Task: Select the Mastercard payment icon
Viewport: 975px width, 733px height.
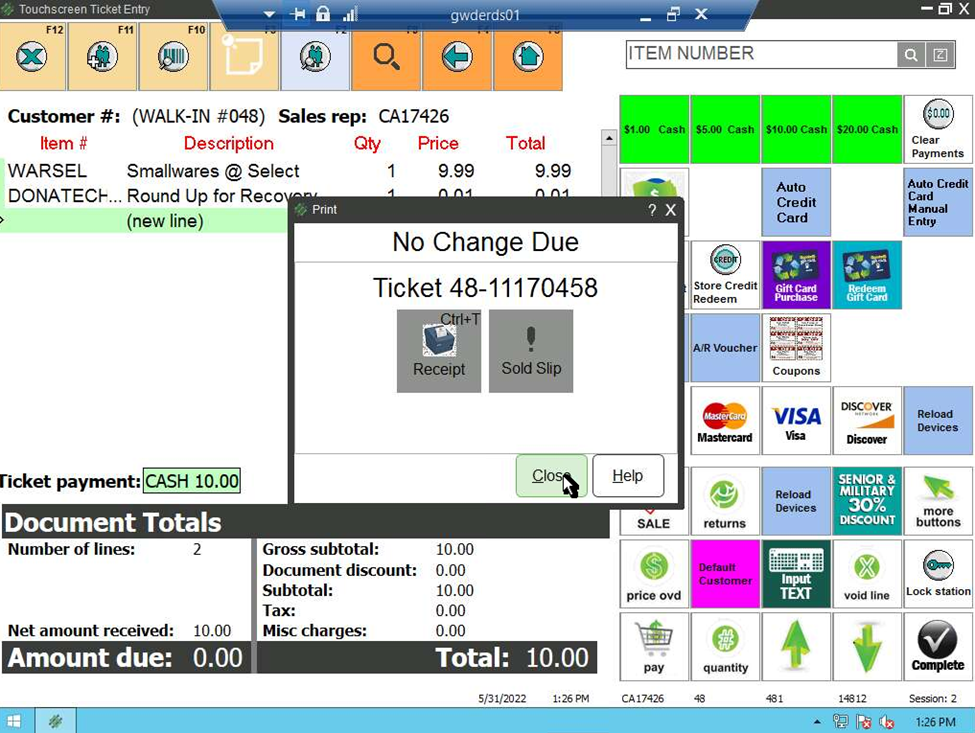Action: pyautogui.click(x=724, y=420)
